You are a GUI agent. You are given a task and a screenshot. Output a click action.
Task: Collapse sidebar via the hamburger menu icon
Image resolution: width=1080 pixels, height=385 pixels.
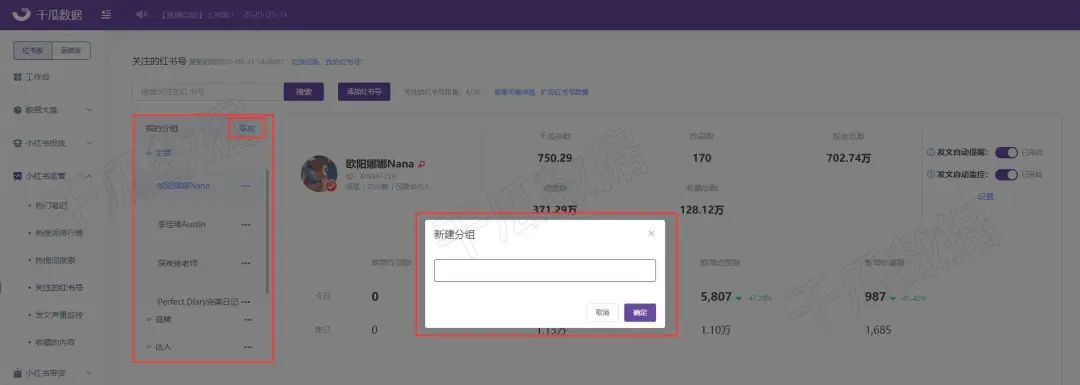[105, 14]
